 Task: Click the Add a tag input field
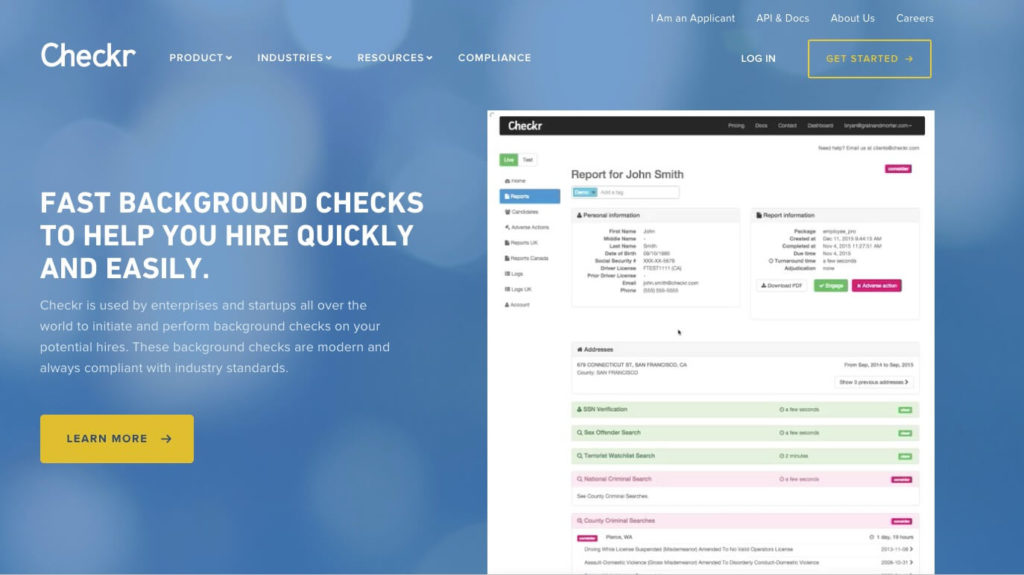[x=638, y=192]
